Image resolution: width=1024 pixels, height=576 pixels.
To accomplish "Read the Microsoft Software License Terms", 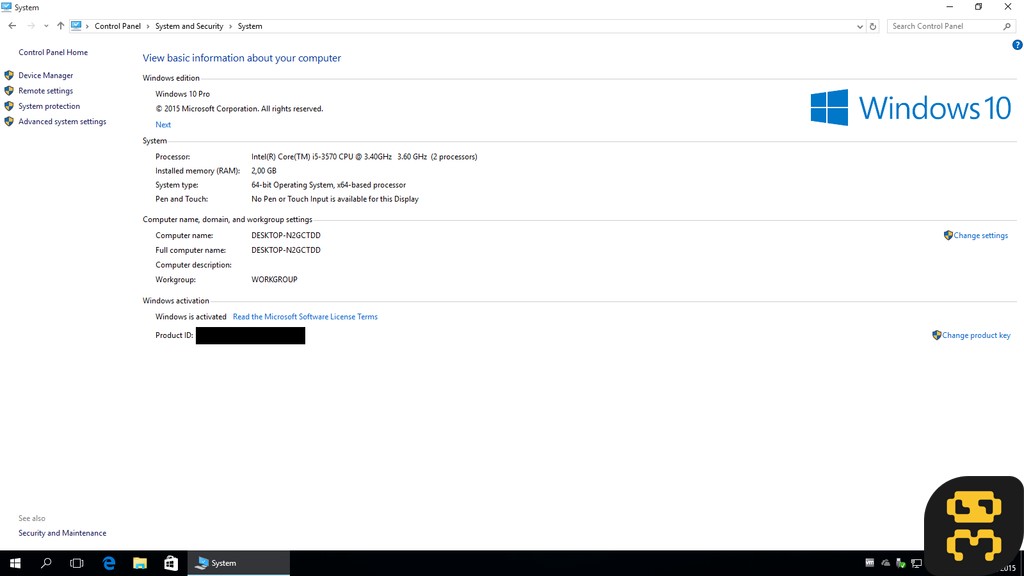I will coord(305,317).
